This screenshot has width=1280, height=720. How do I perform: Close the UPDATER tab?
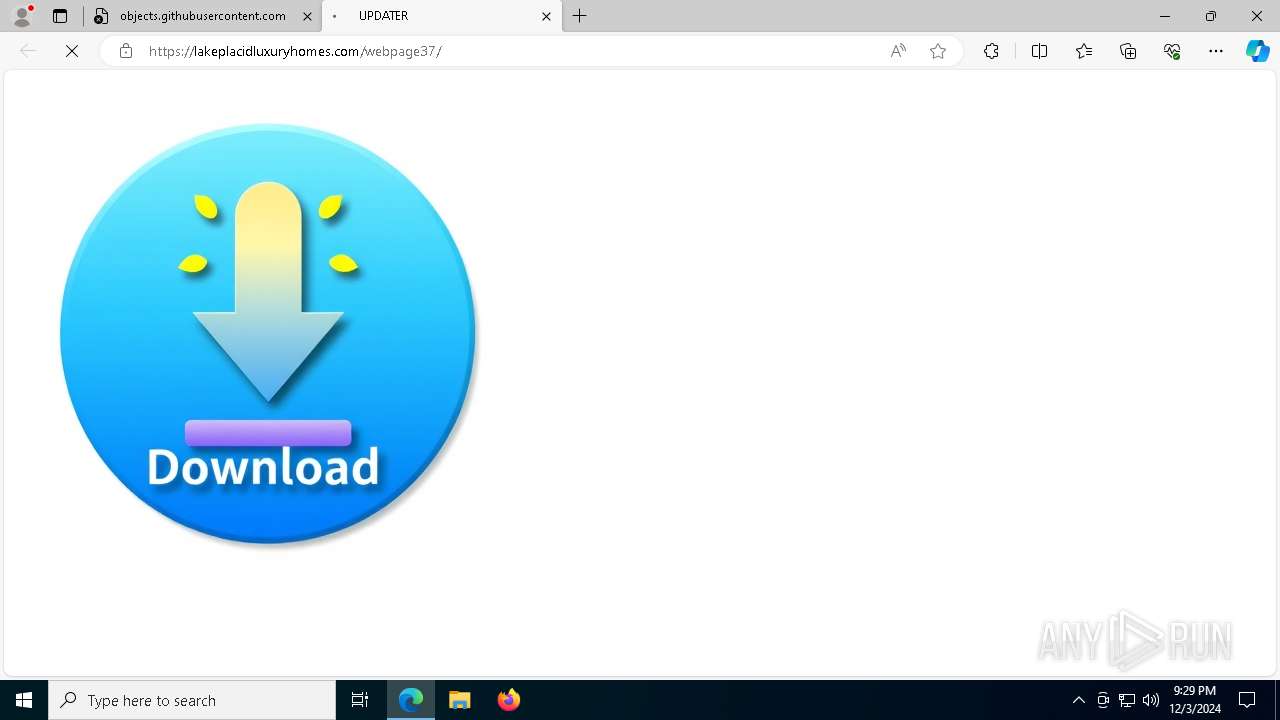[546, 16]
